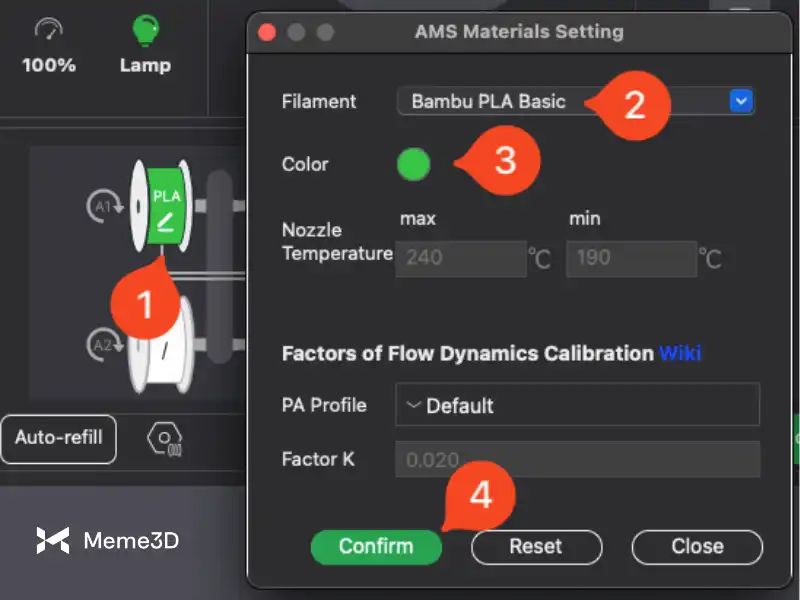Click the green Color swatch

[x=413, y=165]
